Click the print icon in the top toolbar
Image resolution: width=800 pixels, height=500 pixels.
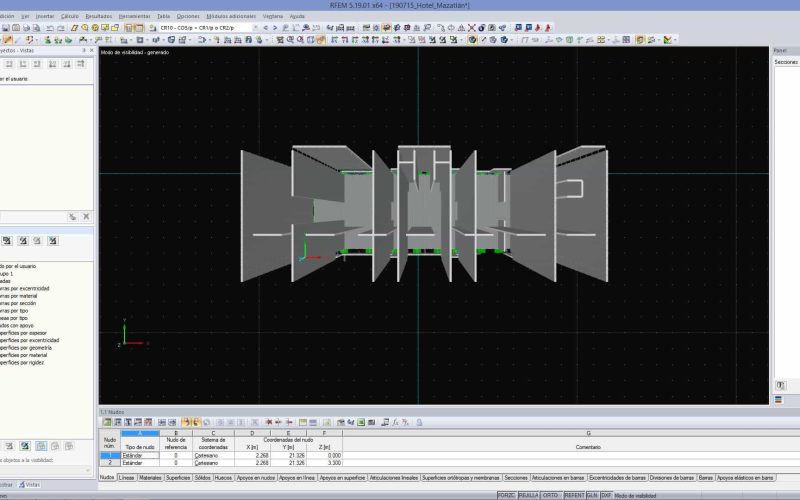click(27, 28)
